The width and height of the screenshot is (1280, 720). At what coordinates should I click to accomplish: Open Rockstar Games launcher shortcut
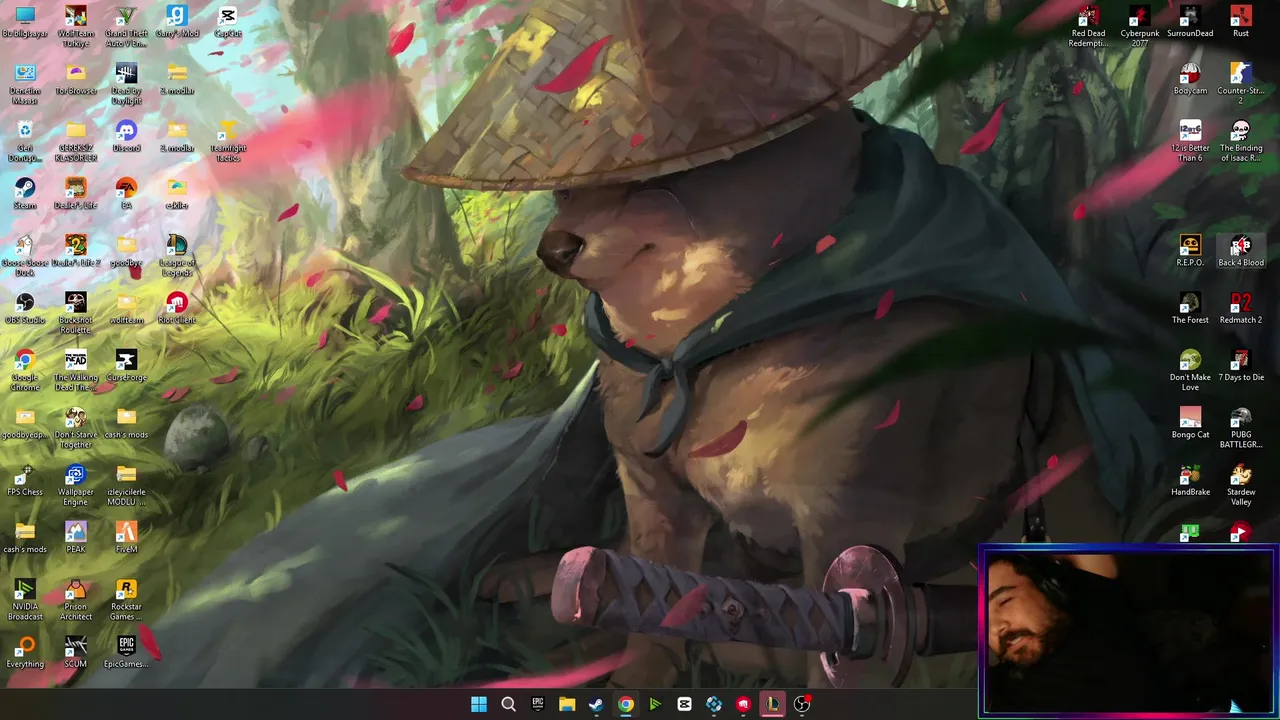click(x=126, y=601)
